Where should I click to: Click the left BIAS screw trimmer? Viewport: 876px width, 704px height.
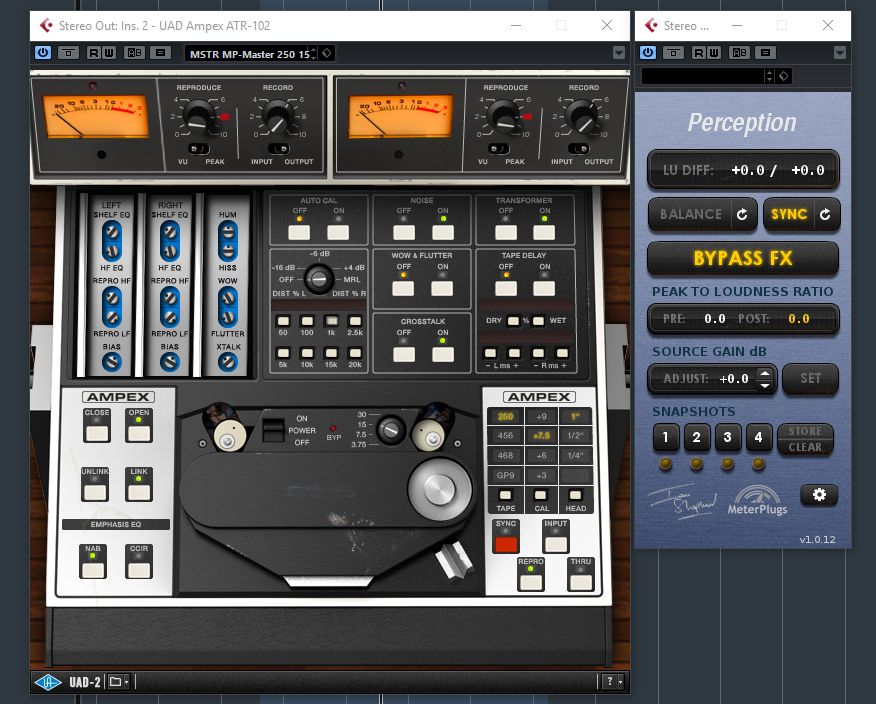coord(112,362)
